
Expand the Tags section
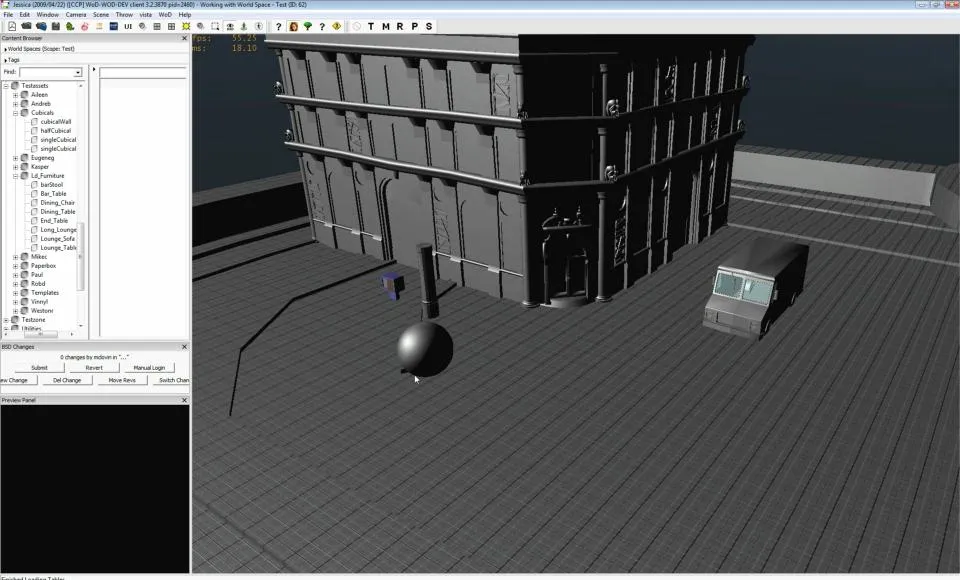tap(5, 59)
